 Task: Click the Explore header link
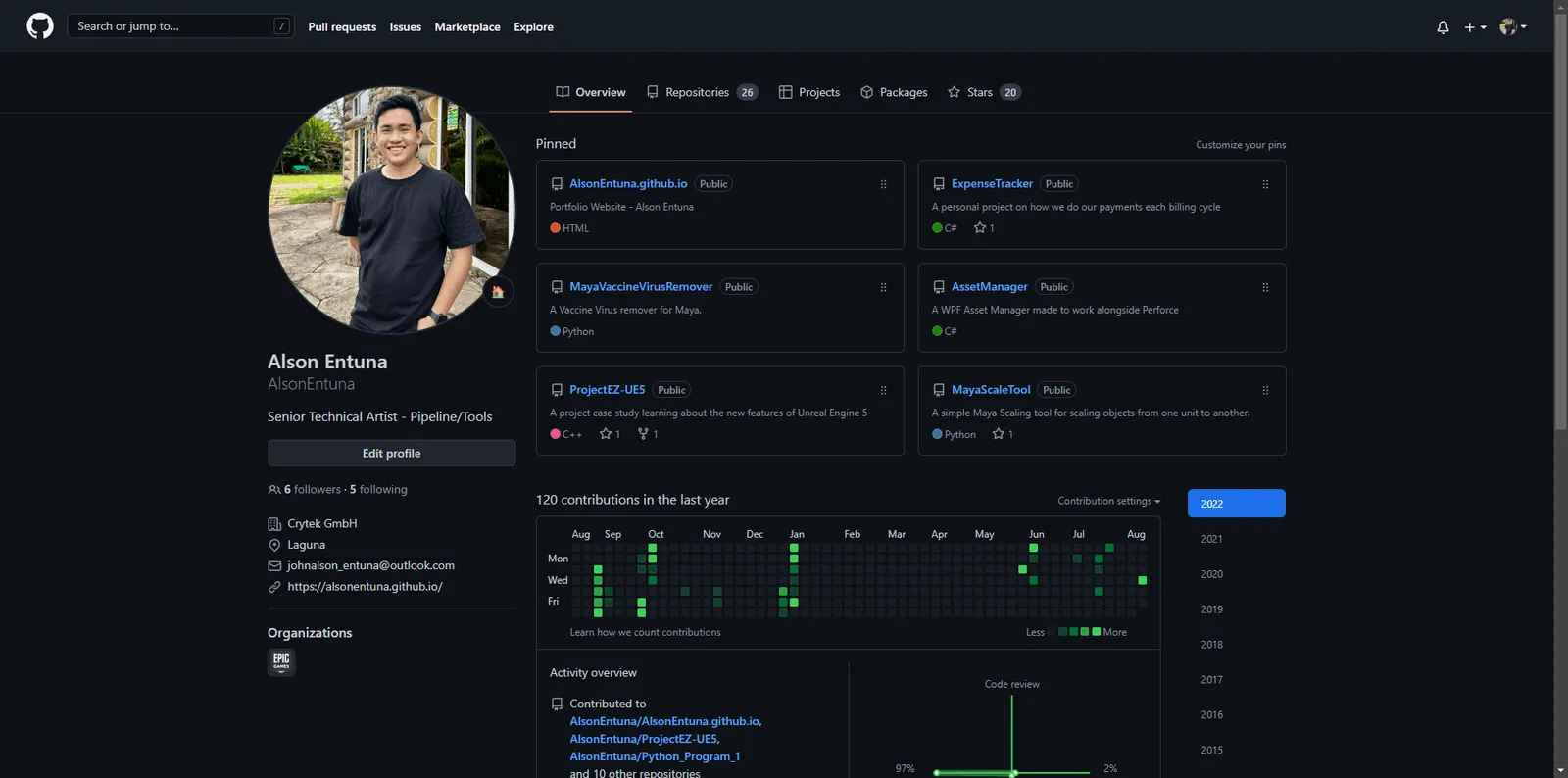click(533, 27)
